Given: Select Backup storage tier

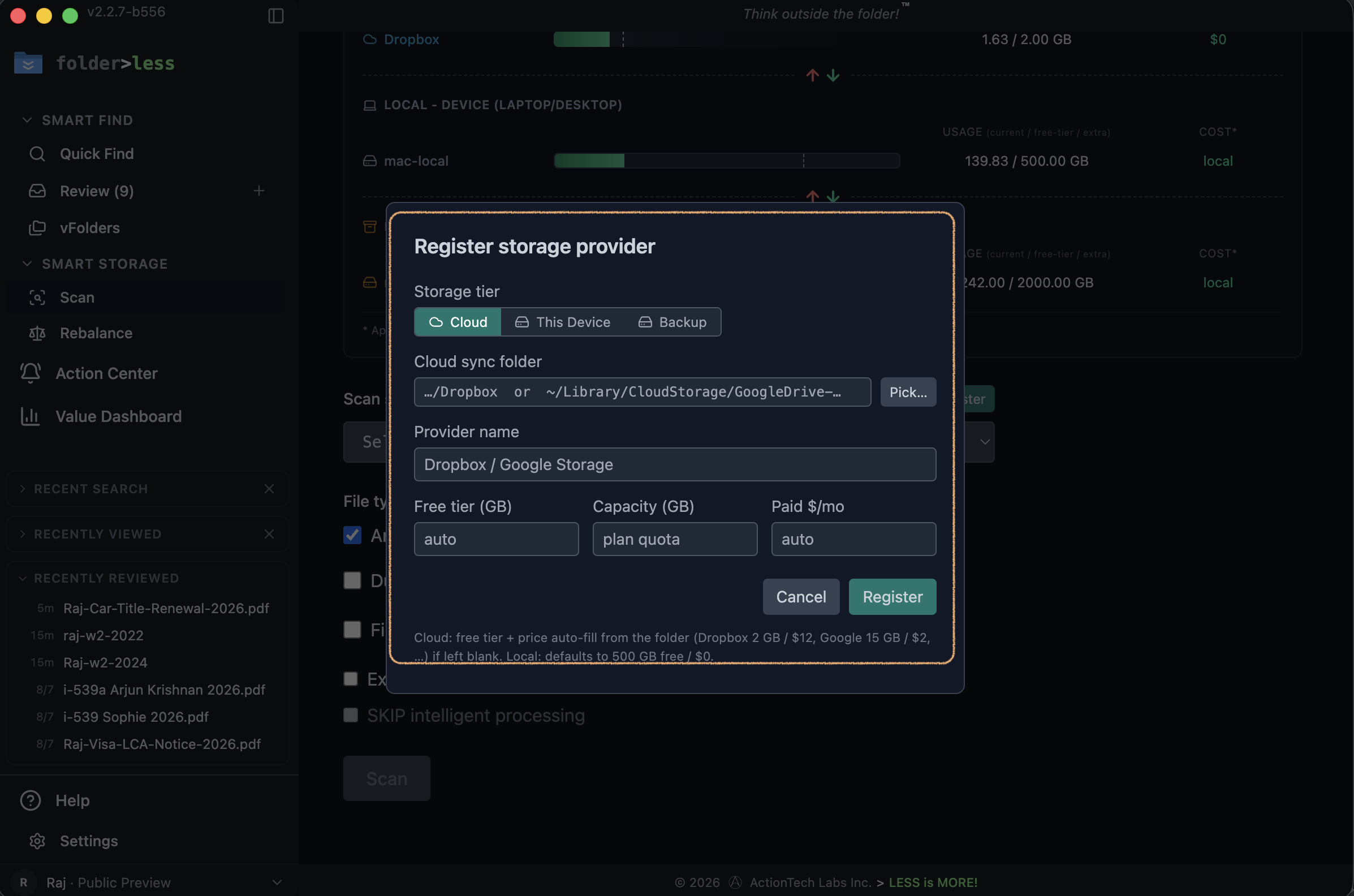Looking at the screenshot, I should (x=672, y=322).
